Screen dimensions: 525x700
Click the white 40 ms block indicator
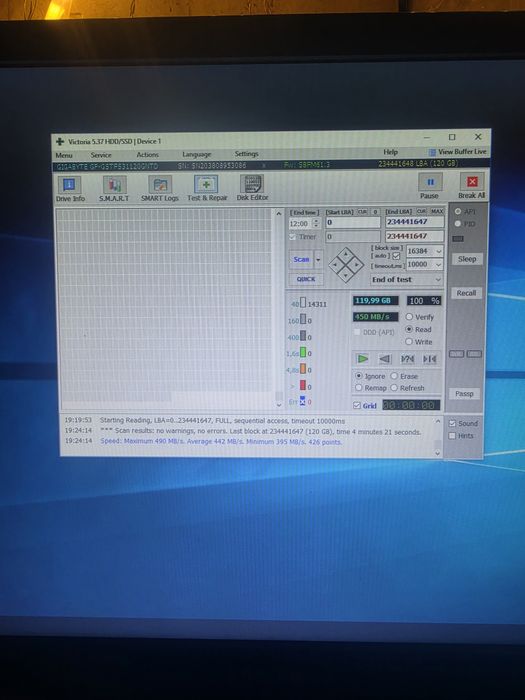[x=303, y=304]
